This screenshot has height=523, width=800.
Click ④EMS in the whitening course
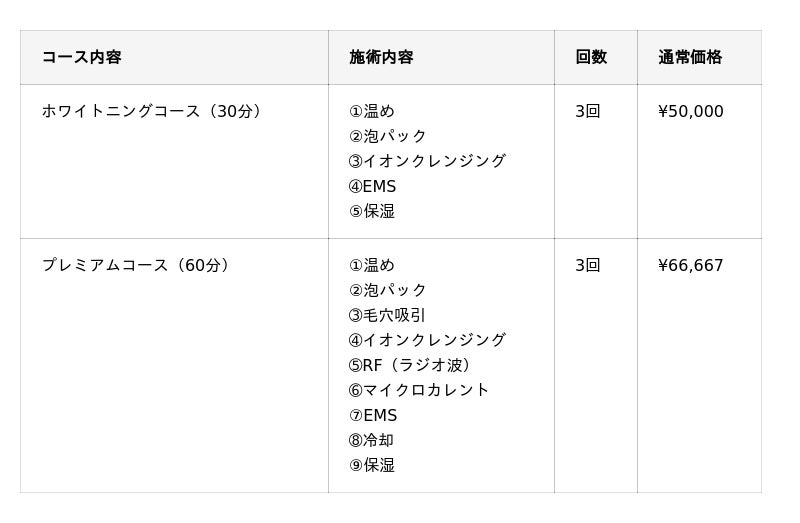tap(372, 187)
